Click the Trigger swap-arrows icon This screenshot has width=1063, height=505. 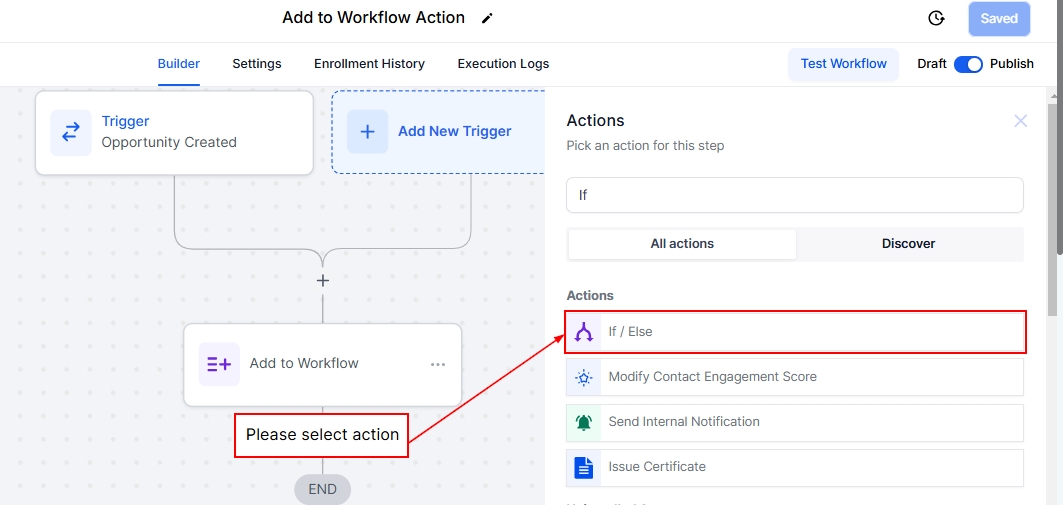[71, 132]
